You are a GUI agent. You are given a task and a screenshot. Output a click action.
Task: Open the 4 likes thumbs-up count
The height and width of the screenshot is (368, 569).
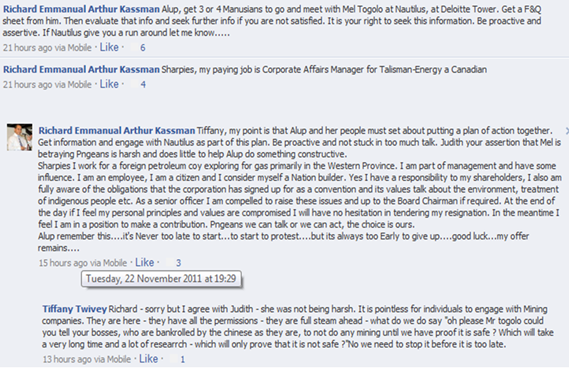click(139, 85)
